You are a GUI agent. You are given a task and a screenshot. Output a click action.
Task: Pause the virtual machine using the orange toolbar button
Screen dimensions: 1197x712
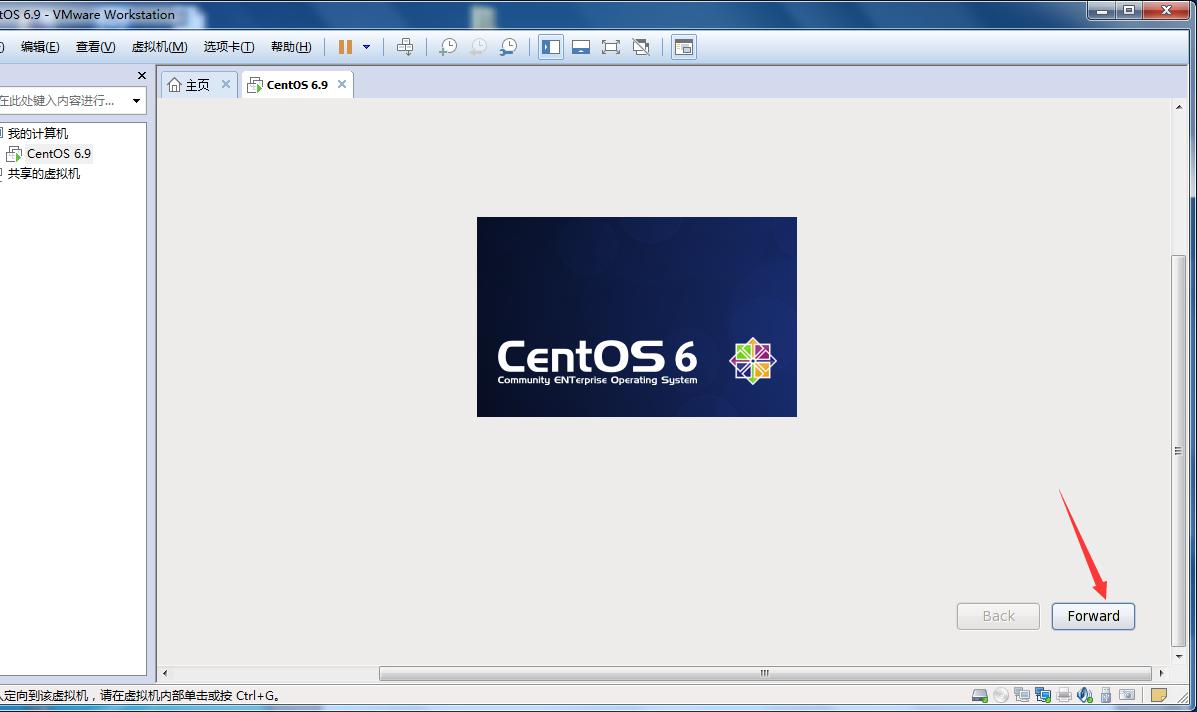[345, 47]
